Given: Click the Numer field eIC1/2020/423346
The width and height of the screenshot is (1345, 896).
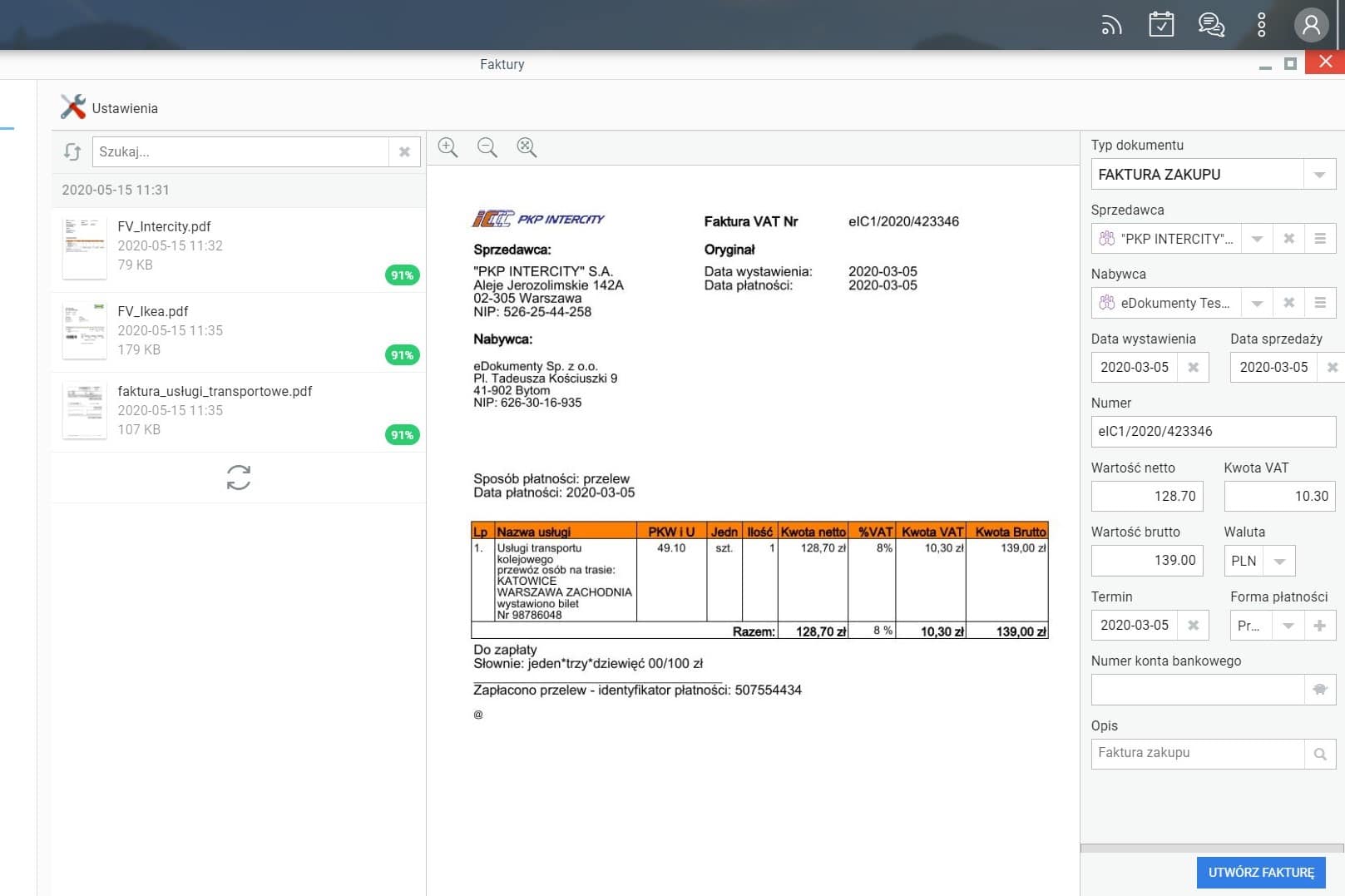Looking at the screenshot, I should (x=1213, y=431).
